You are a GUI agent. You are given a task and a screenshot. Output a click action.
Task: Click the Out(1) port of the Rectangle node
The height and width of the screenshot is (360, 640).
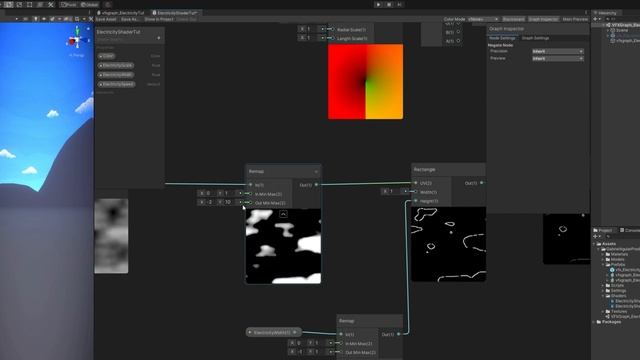point(482,183)
